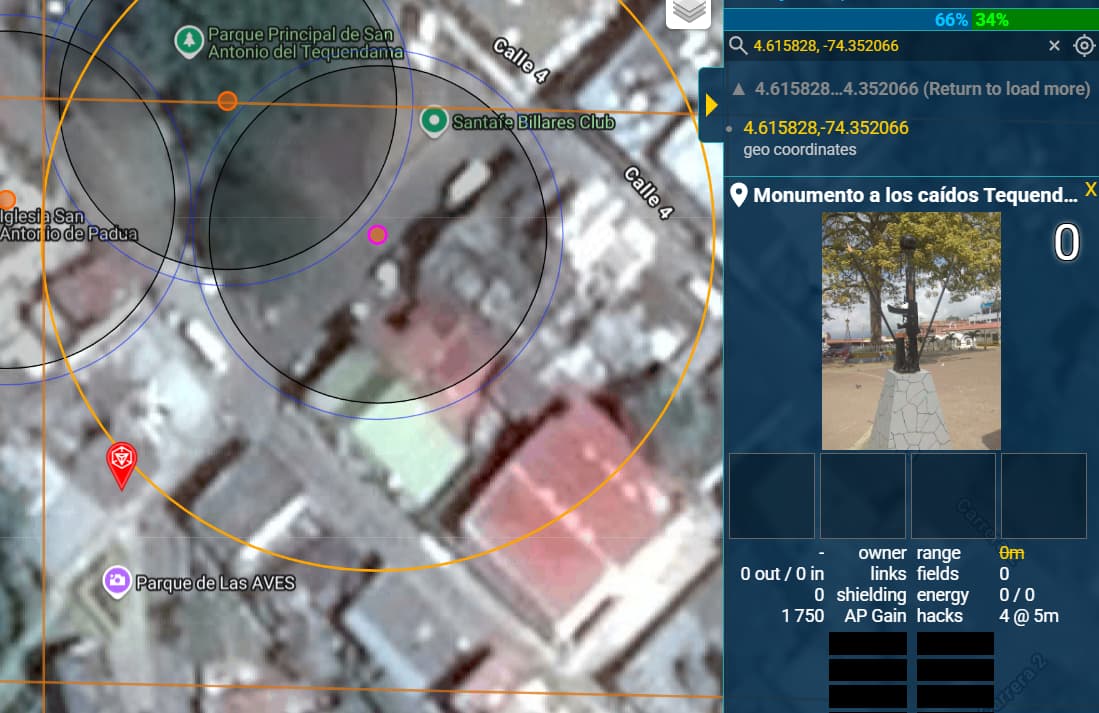Click the 0 / 0 energy value
Viewport: 1099px width, 713px height.
click(1017, 595)
